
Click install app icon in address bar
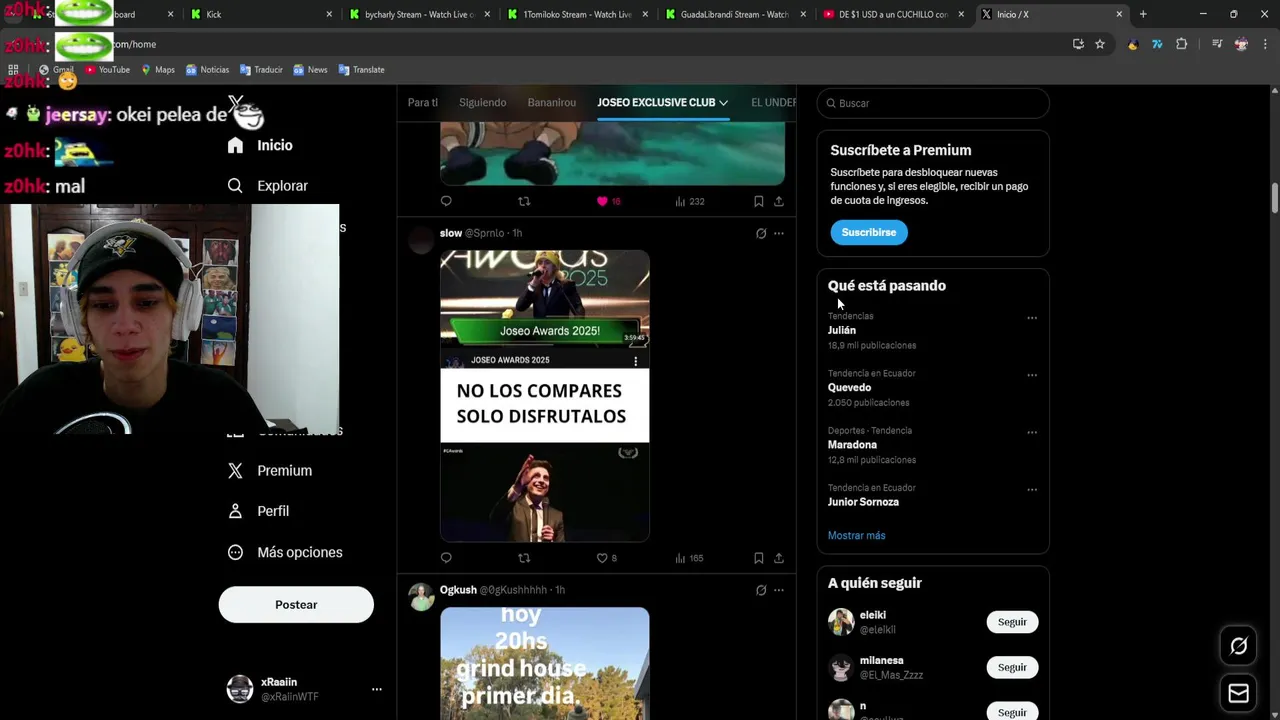point(1078,44)
